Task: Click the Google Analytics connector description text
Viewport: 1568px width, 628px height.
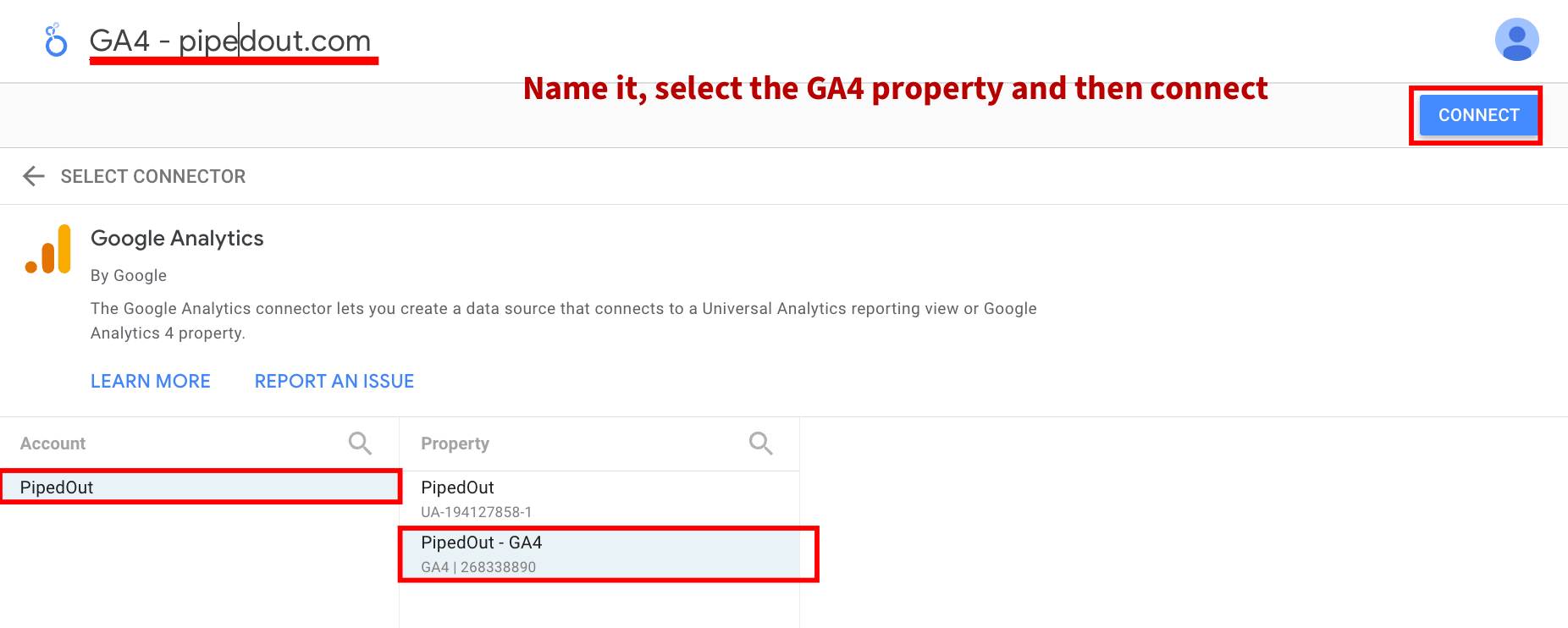Action: click(562, 320)
